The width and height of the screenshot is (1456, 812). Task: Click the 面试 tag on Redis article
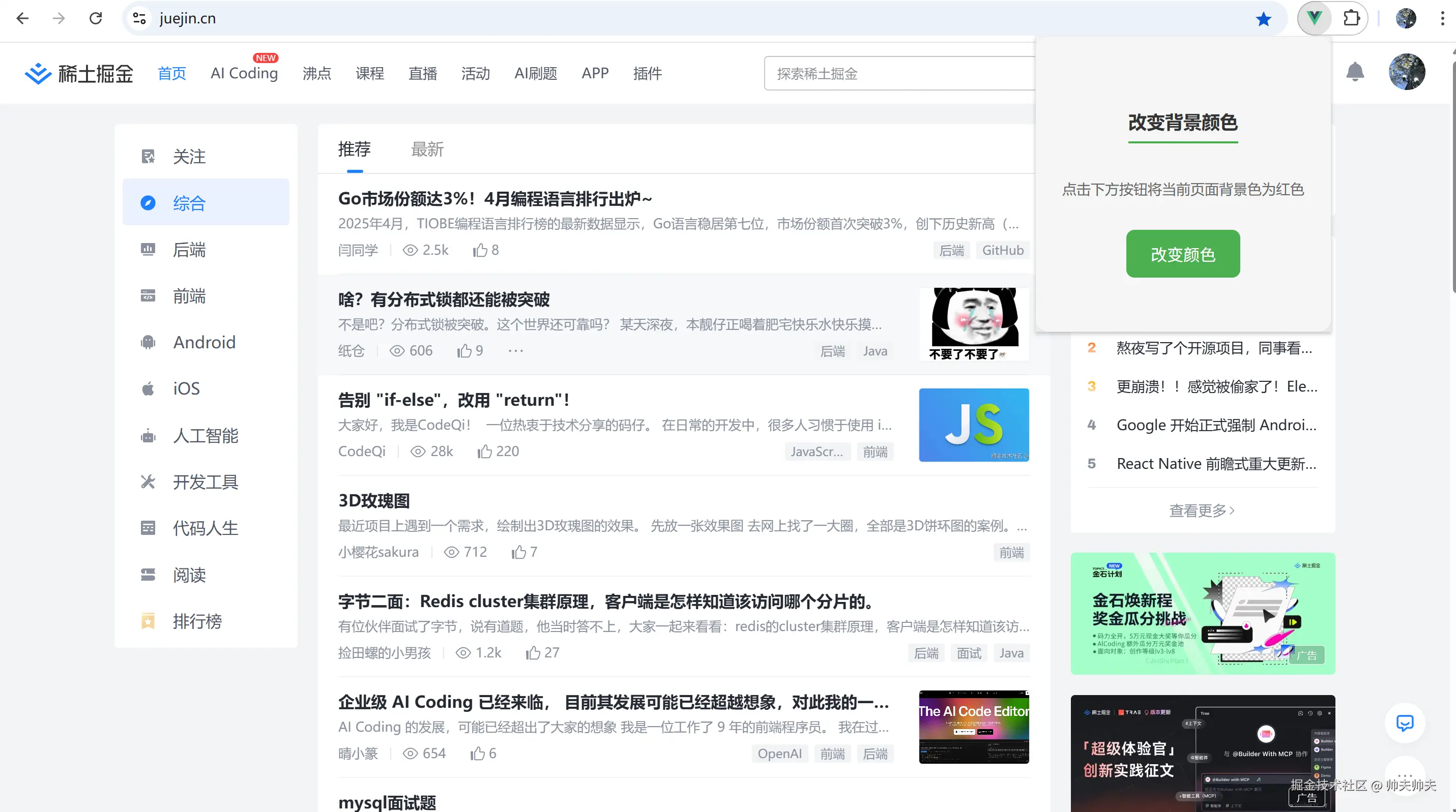click(x=969, y=653)
